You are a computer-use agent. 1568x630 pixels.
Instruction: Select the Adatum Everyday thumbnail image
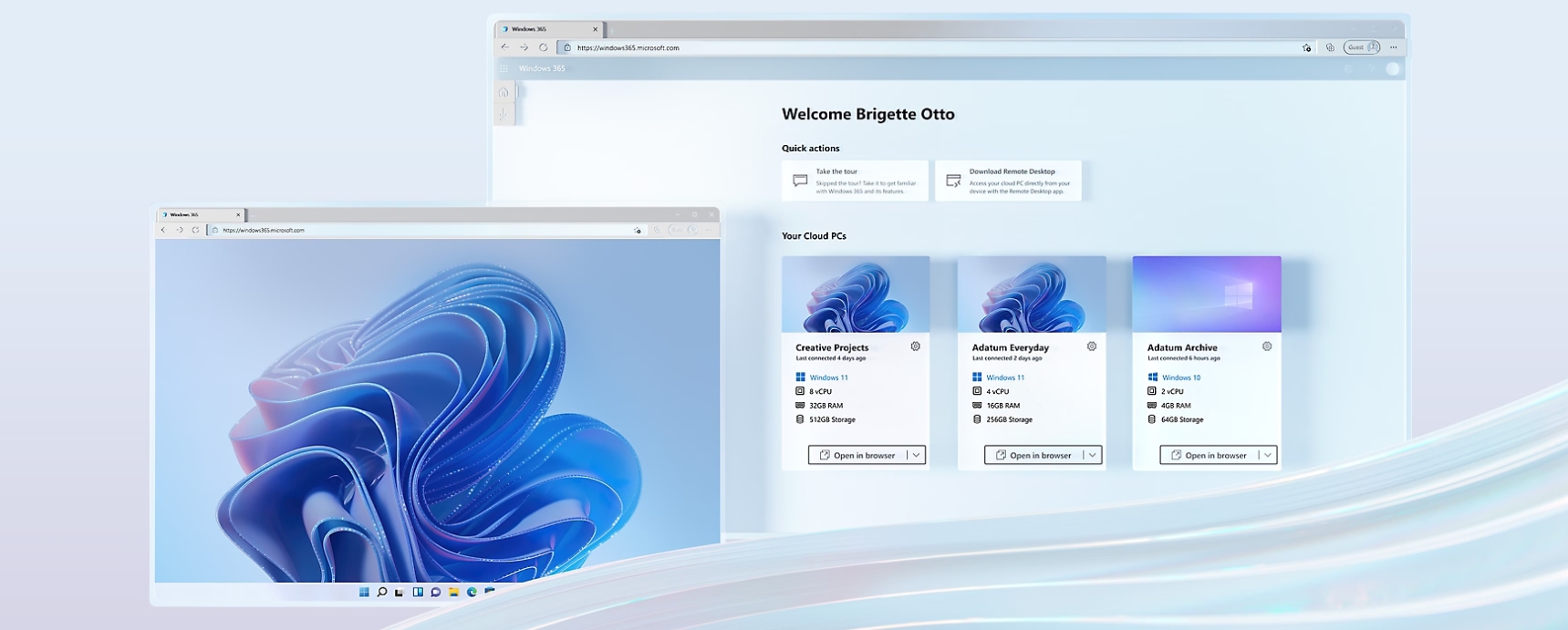click(x=1032, y=294)
